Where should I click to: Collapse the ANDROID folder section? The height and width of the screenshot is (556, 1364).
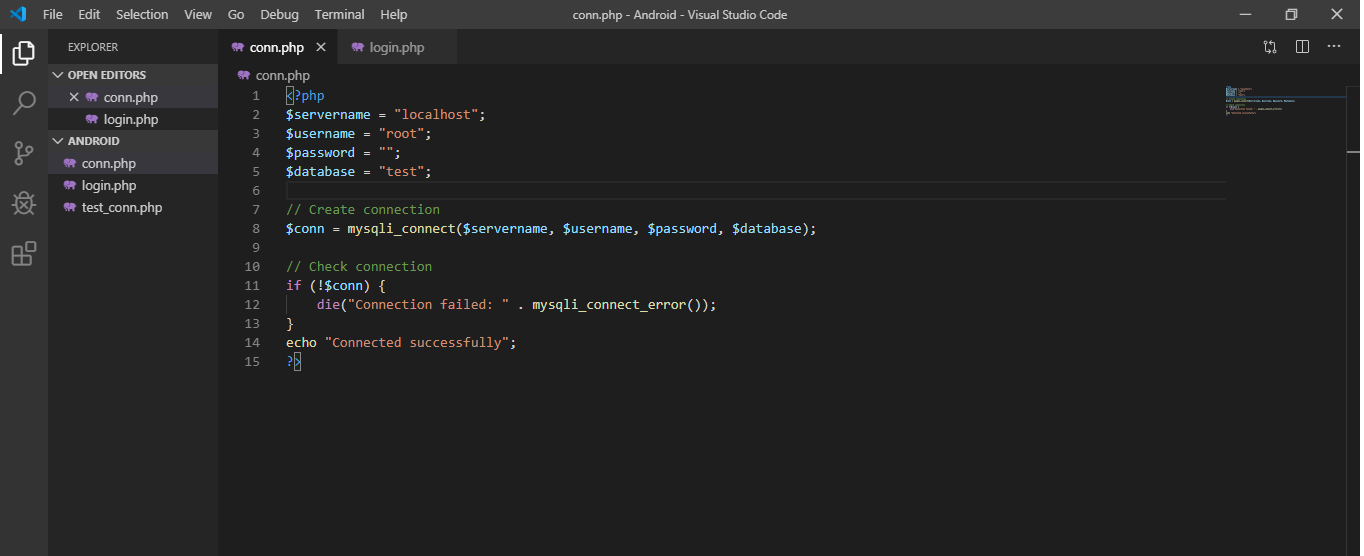tap(59, 141)
